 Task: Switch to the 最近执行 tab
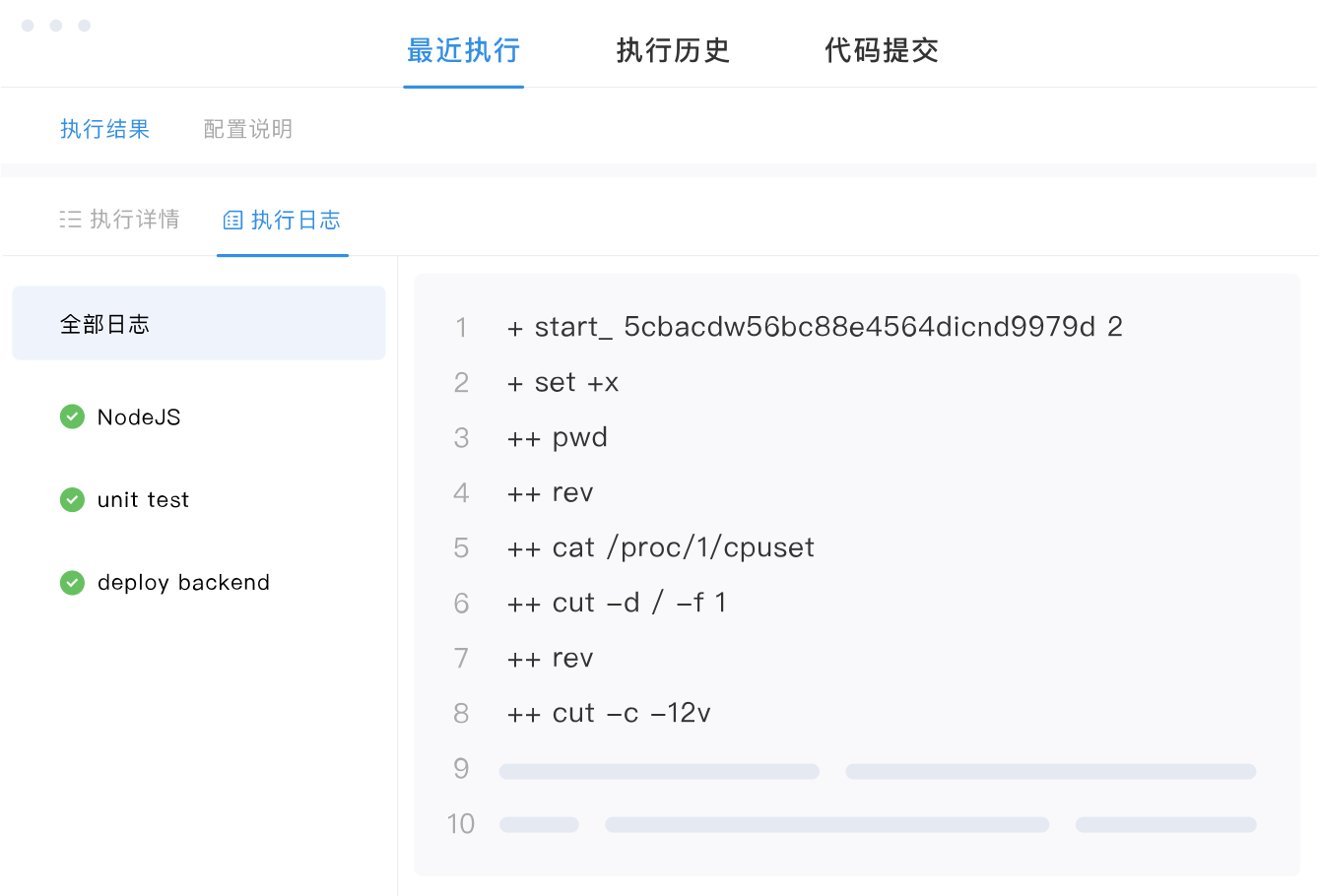point(463,50)
